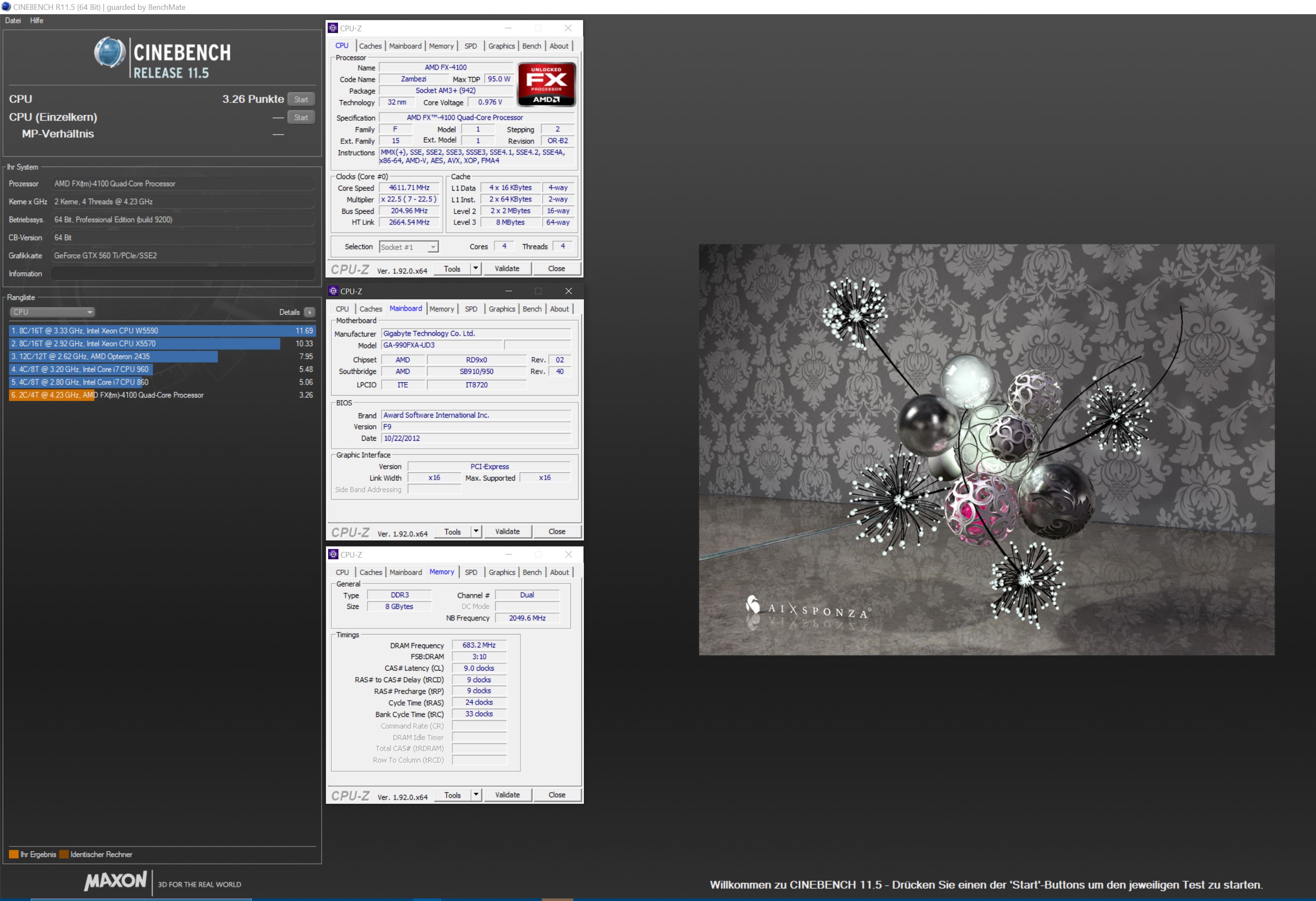Click the rendered Cinebench scene image
This screenshot has height=901, width=1316.
(x=987, y=450)
